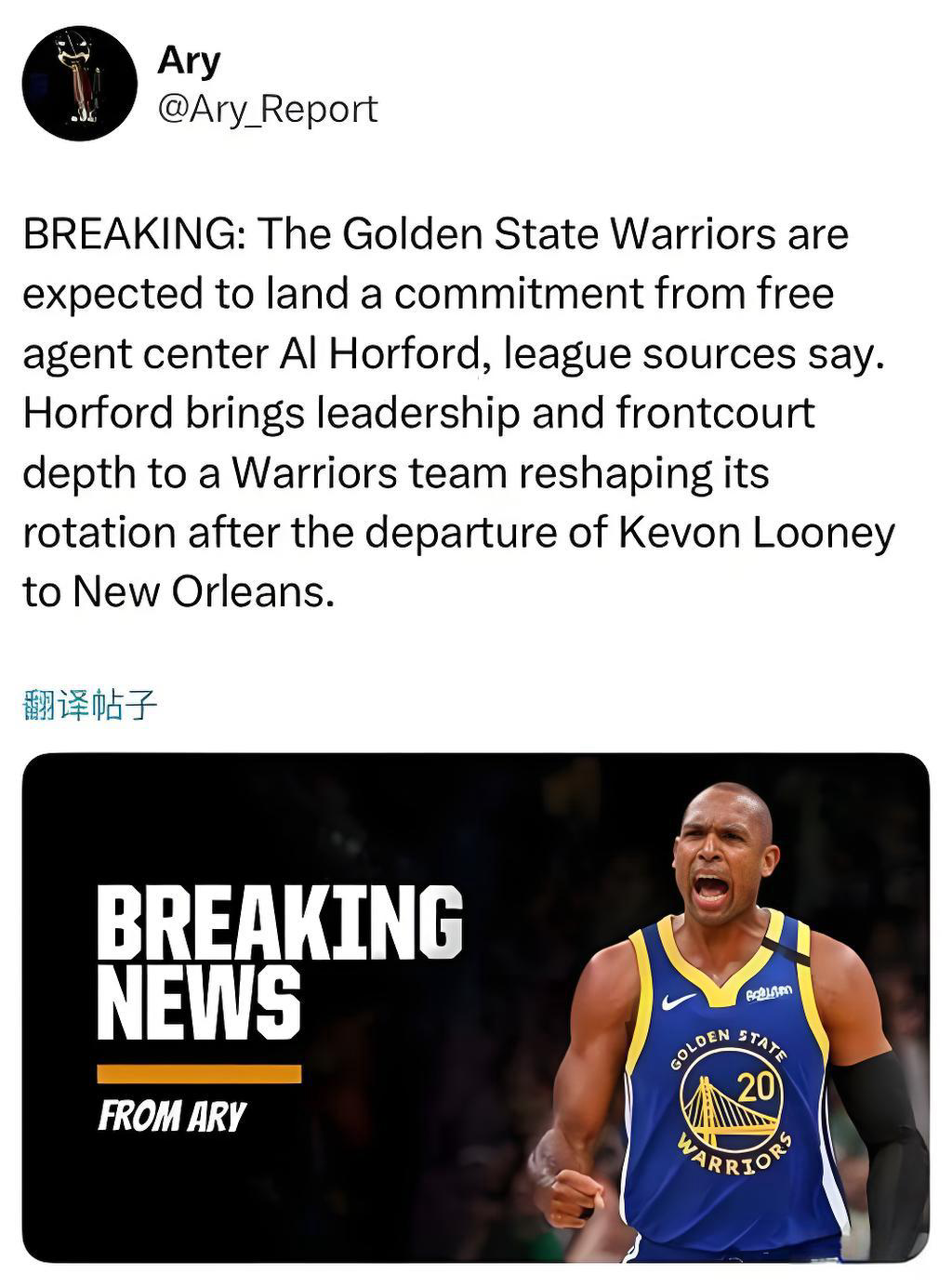Click the word BREAKING: starting the post
The width and height of the screenshot is (952, 1287).
135,233
